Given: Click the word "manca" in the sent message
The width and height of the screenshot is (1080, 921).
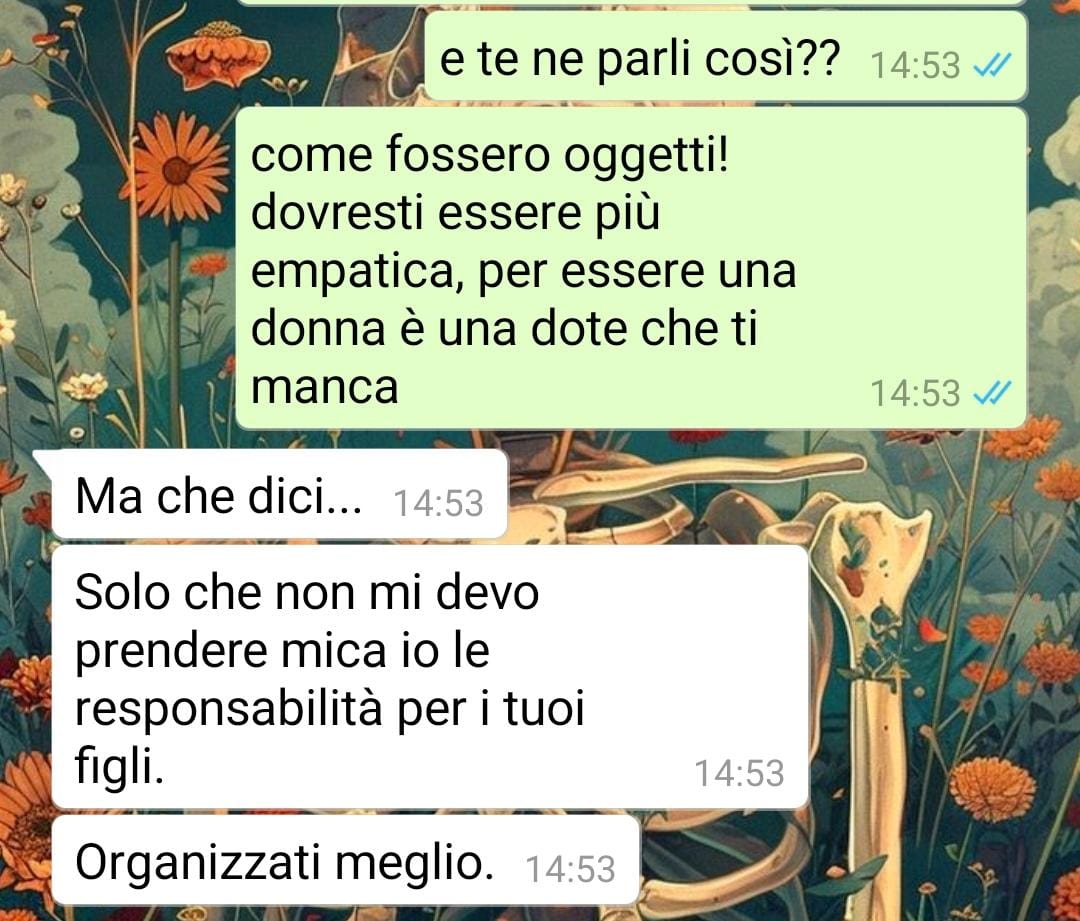Looking at the screenshot, I should 324,386.
